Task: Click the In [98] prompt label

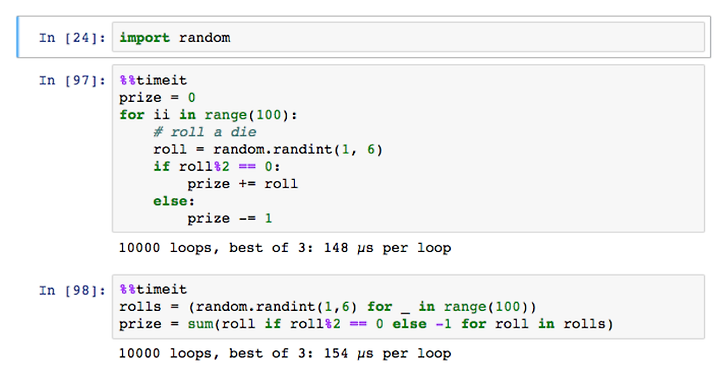Action: 72,291
